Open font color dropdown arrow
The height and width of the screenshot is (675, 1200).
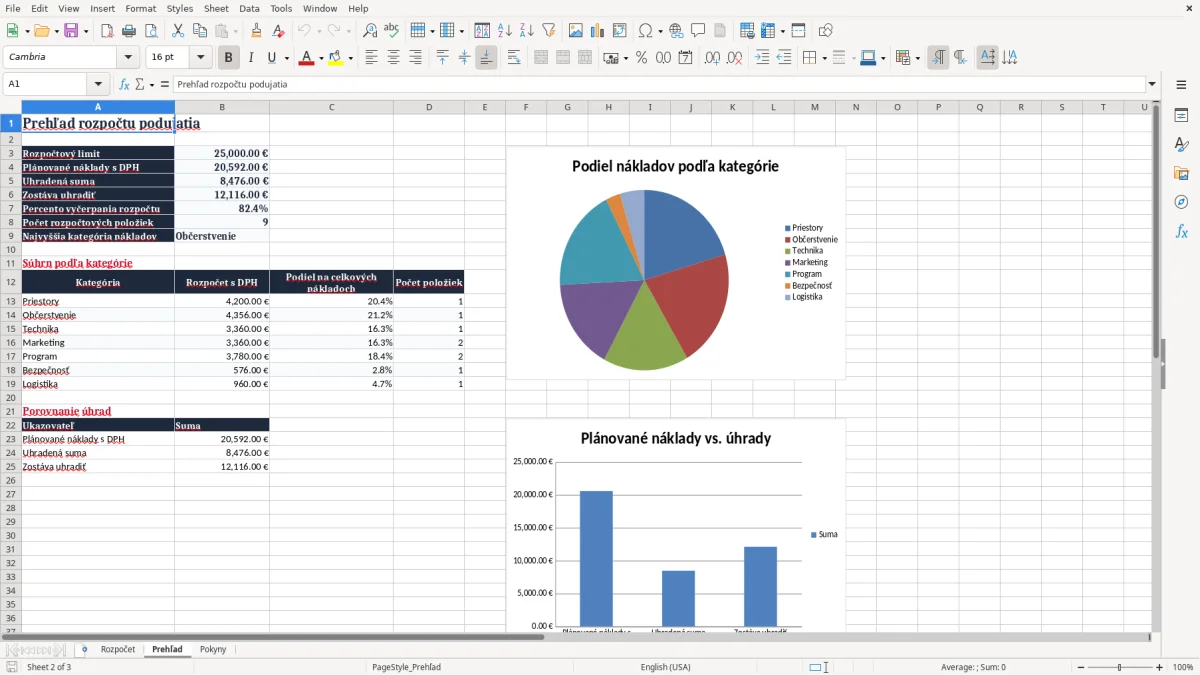point(321,58)
